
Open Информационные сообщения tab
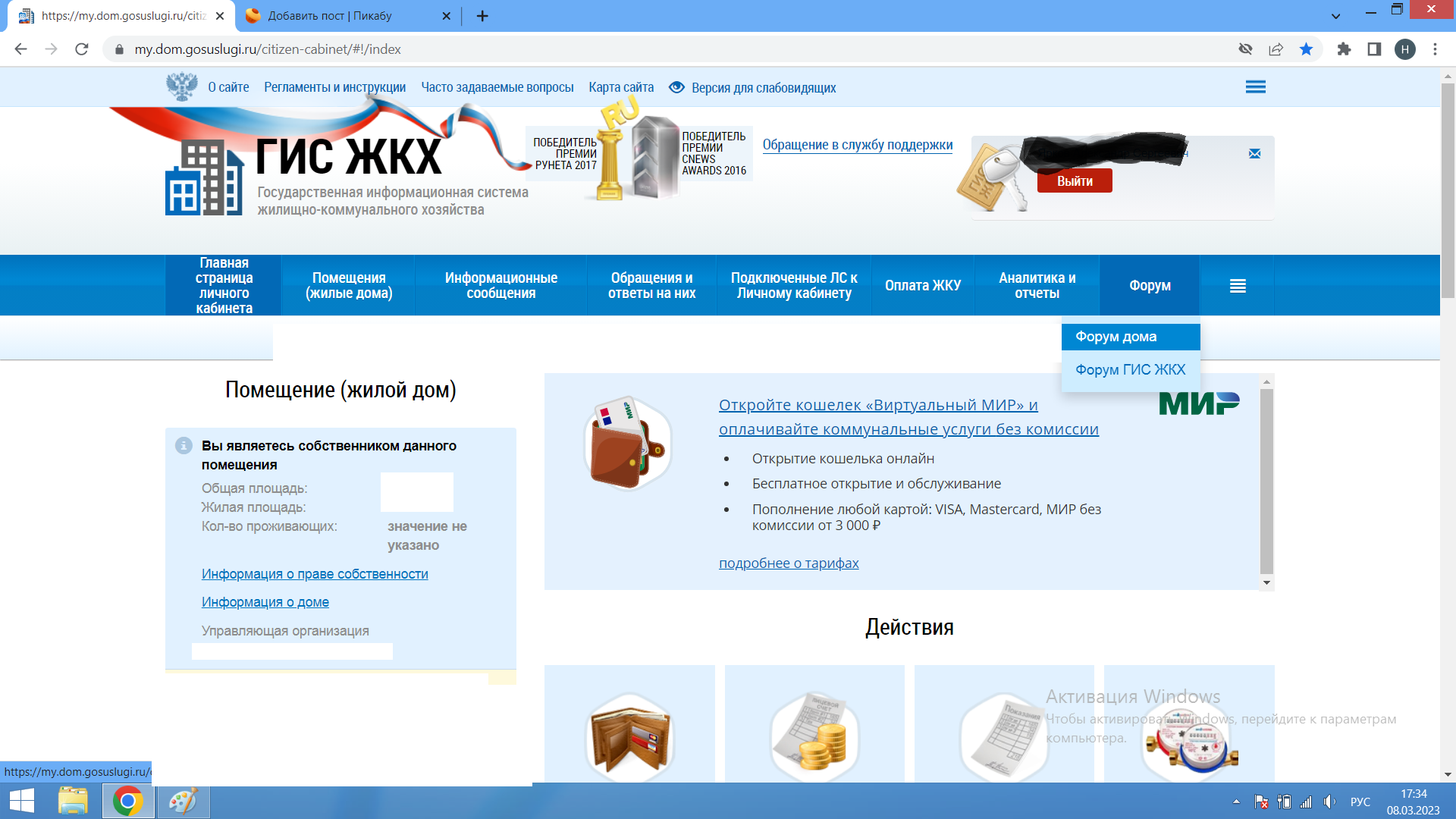(500, 286)
